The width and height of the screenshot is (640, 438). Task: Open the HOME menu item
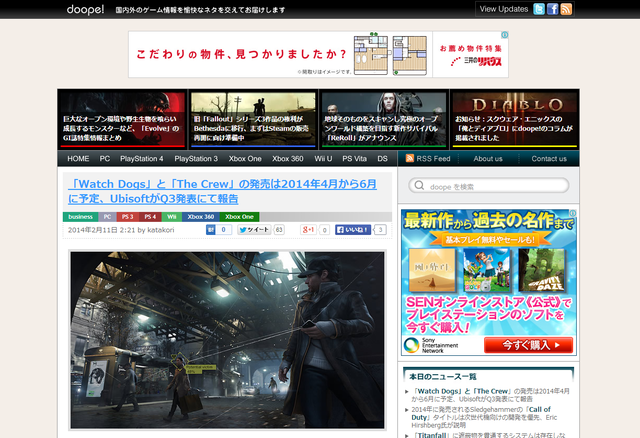78,159
